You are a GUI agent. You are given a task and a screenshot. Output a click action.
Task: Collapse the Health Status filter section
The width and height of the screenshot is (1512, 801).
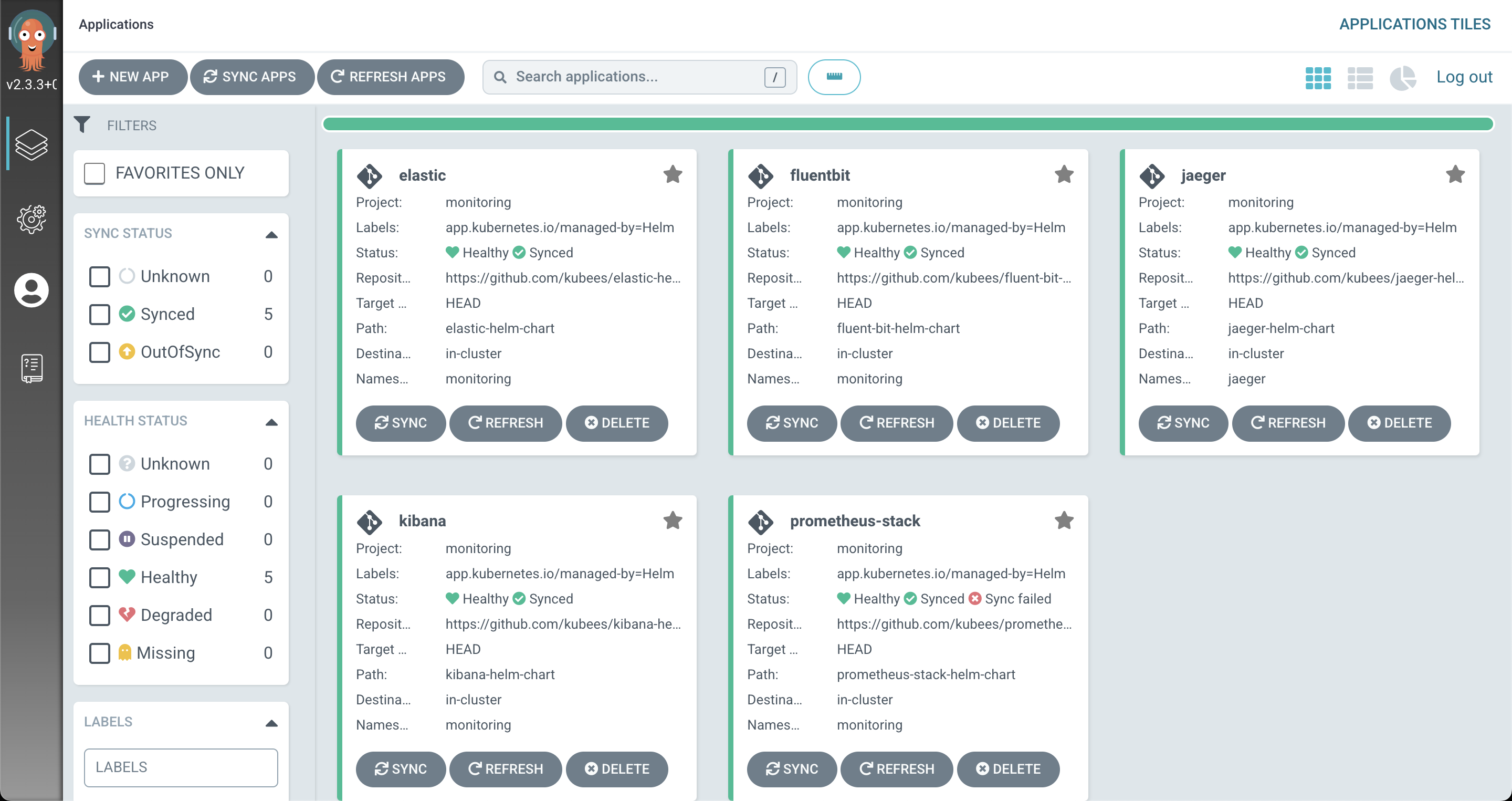click(271, 422)
